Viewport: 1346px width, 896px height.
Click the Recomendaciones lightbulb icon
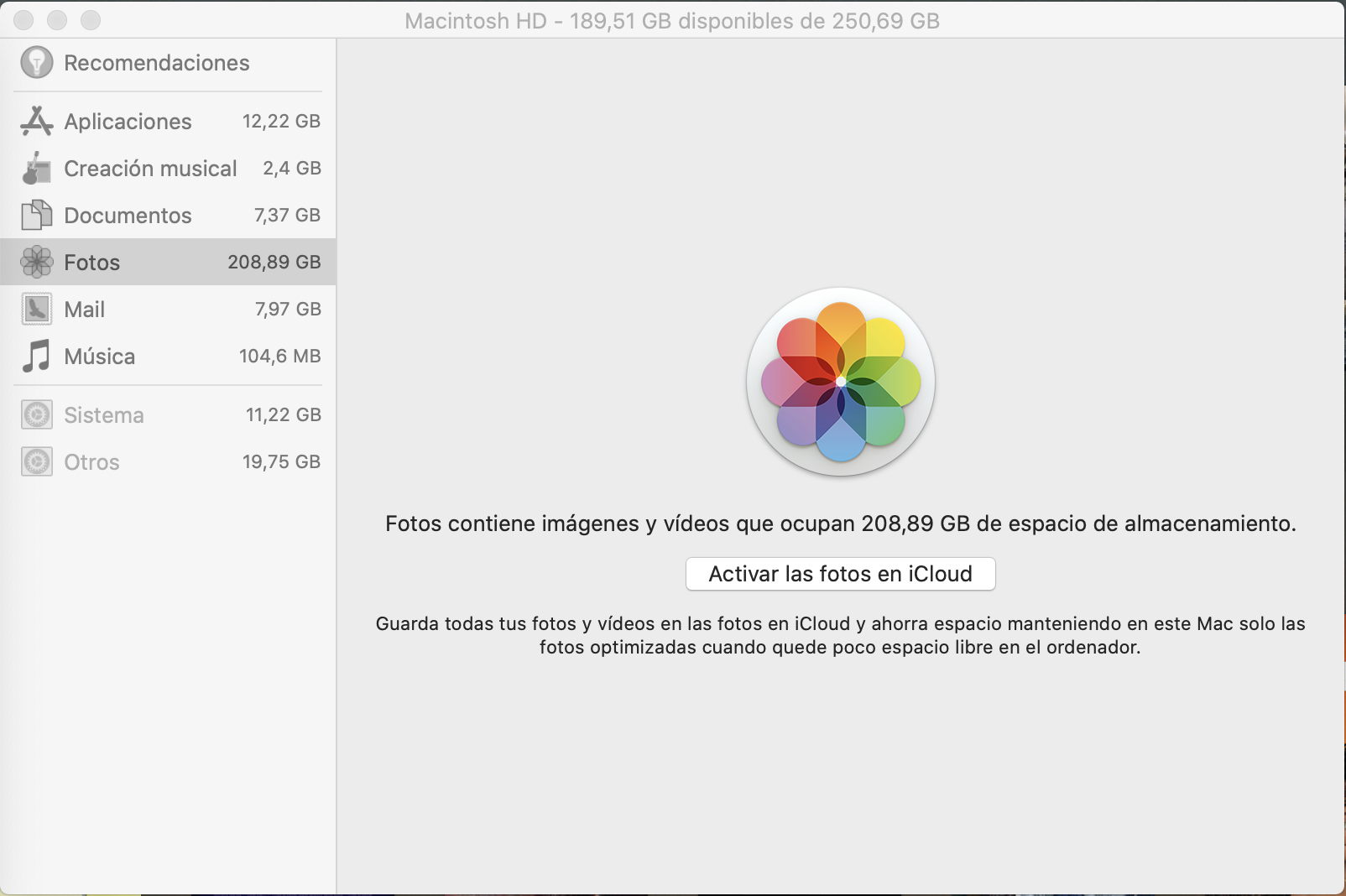click(37, 62)
